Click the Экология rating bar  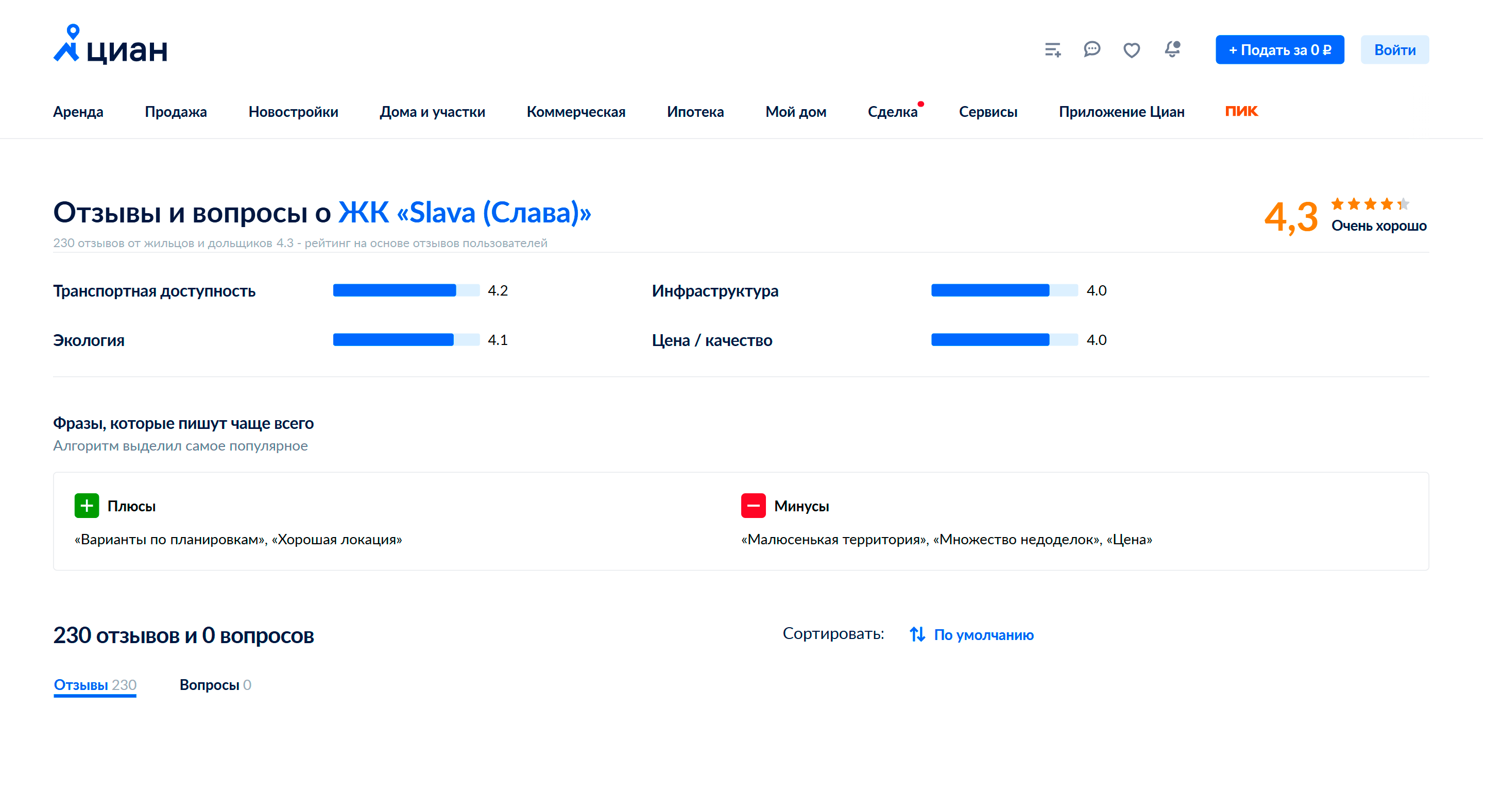406,340
